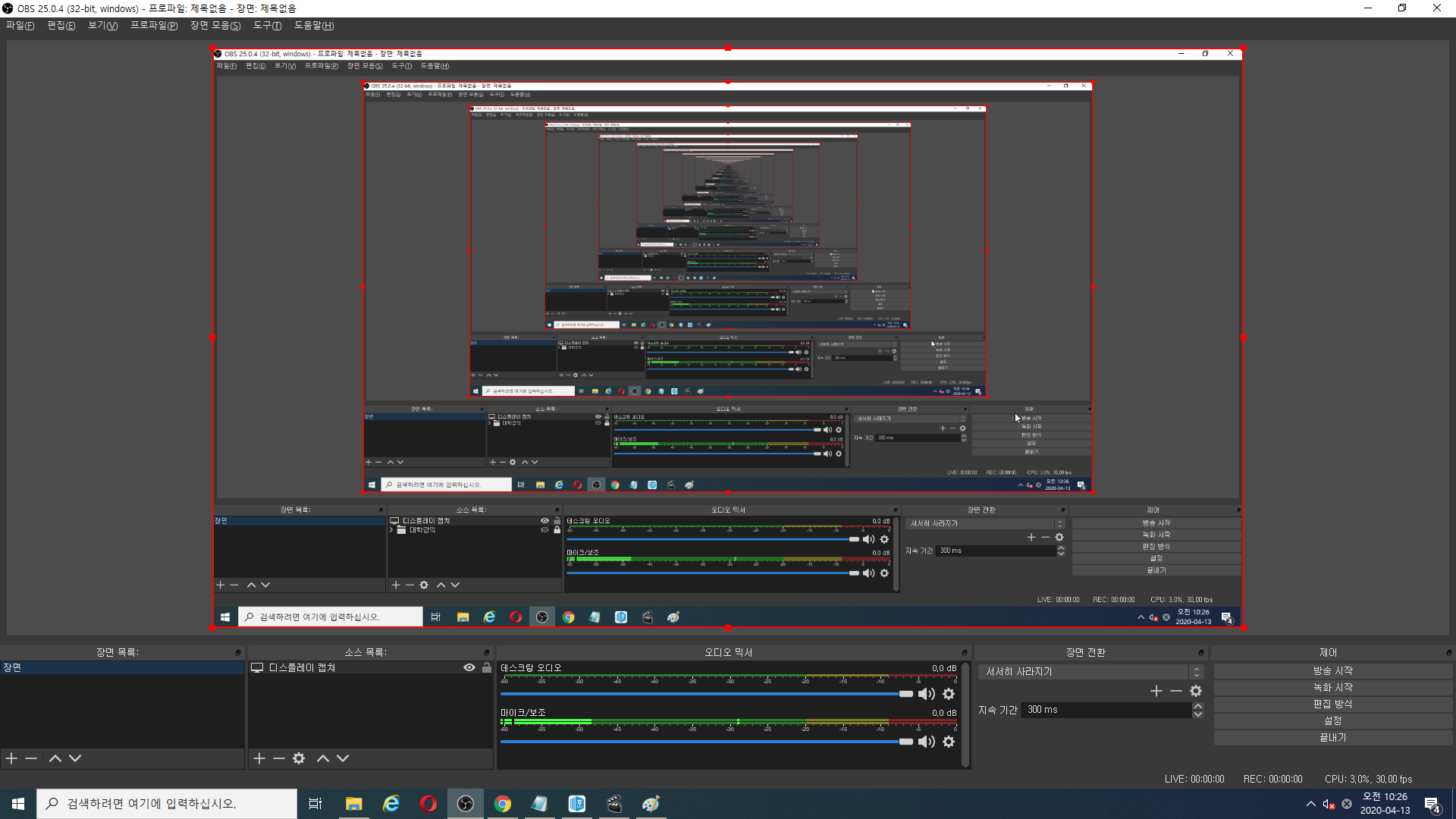This screenshot has width=1456, height=819.
Task: Click the 설정 button in controls dock
Action: (1332, 720)
